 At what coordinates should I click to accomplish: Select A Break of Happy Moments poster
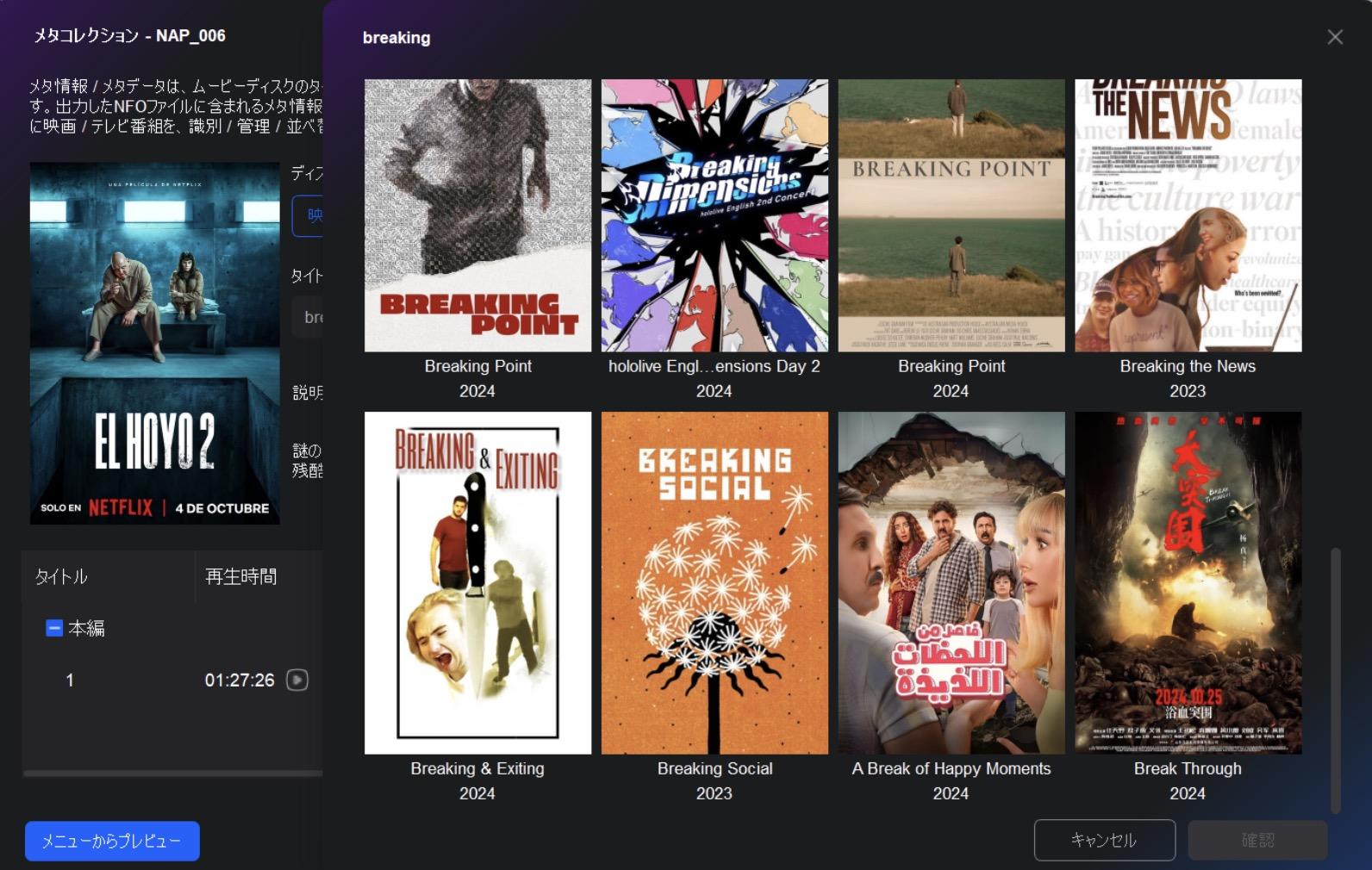[951, 582]
